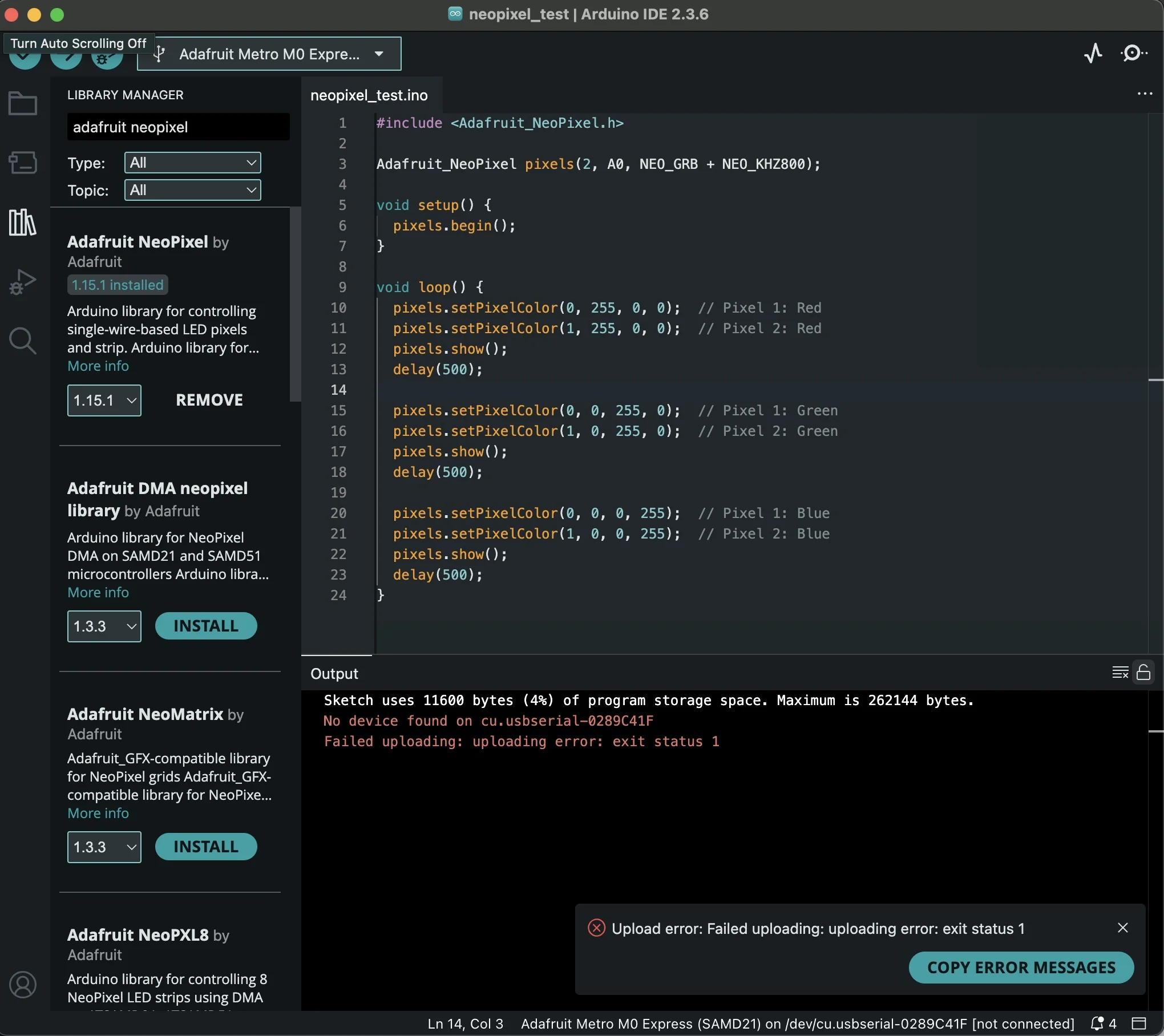Open the account profile icon
Image resolution: width=1164 pixels, height=1036 pixels.
23,985
